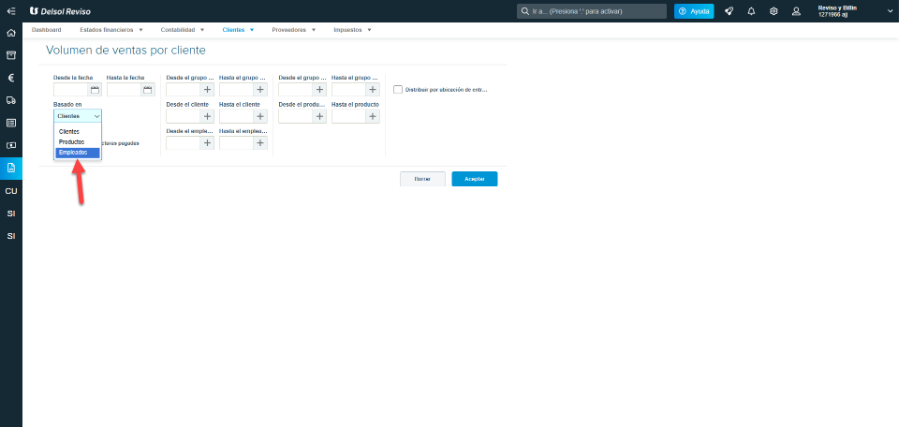Collapse the left sidebar menu arrow
This screenshot has width=900, height=427.
pyautogui.click(x=11, y=11)
